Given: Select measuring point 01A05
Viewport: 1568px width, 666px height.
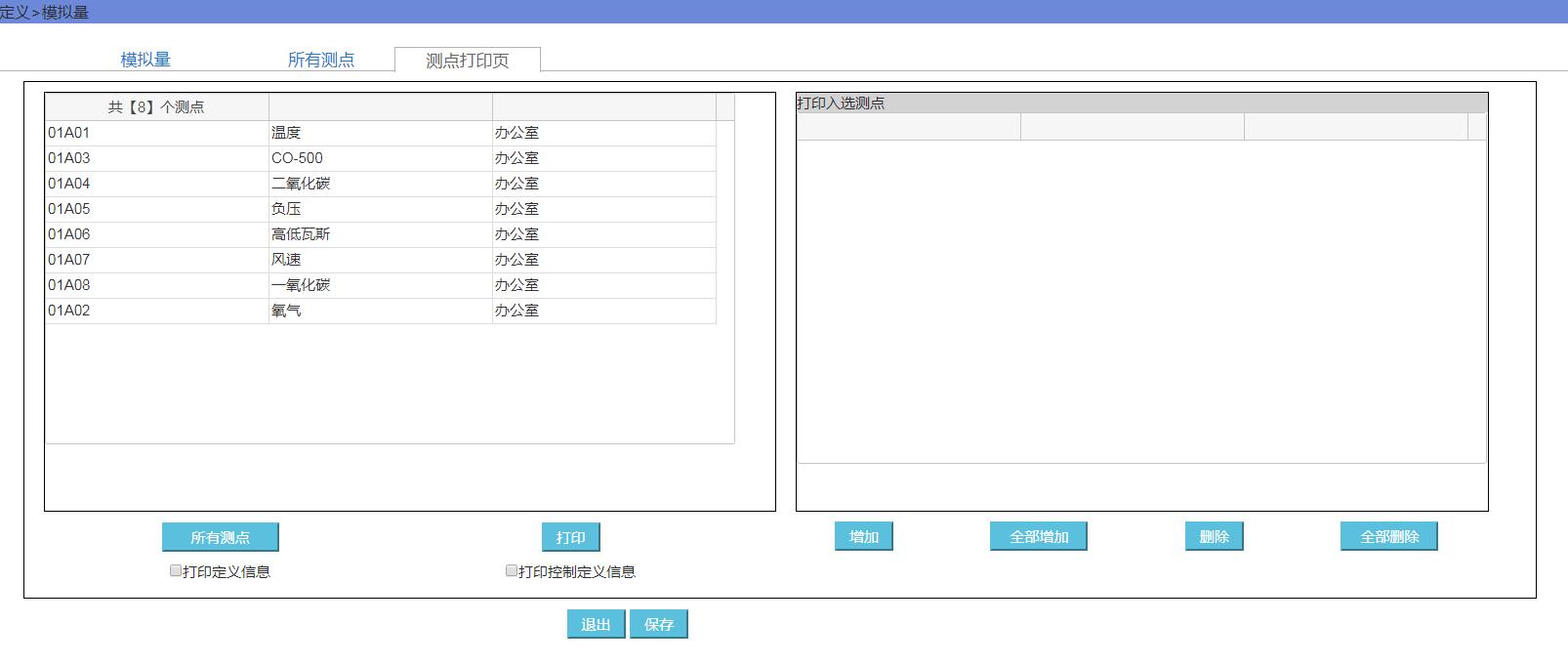Looking at the screenshot, I should pyautogui.click(x=157, y=209).
